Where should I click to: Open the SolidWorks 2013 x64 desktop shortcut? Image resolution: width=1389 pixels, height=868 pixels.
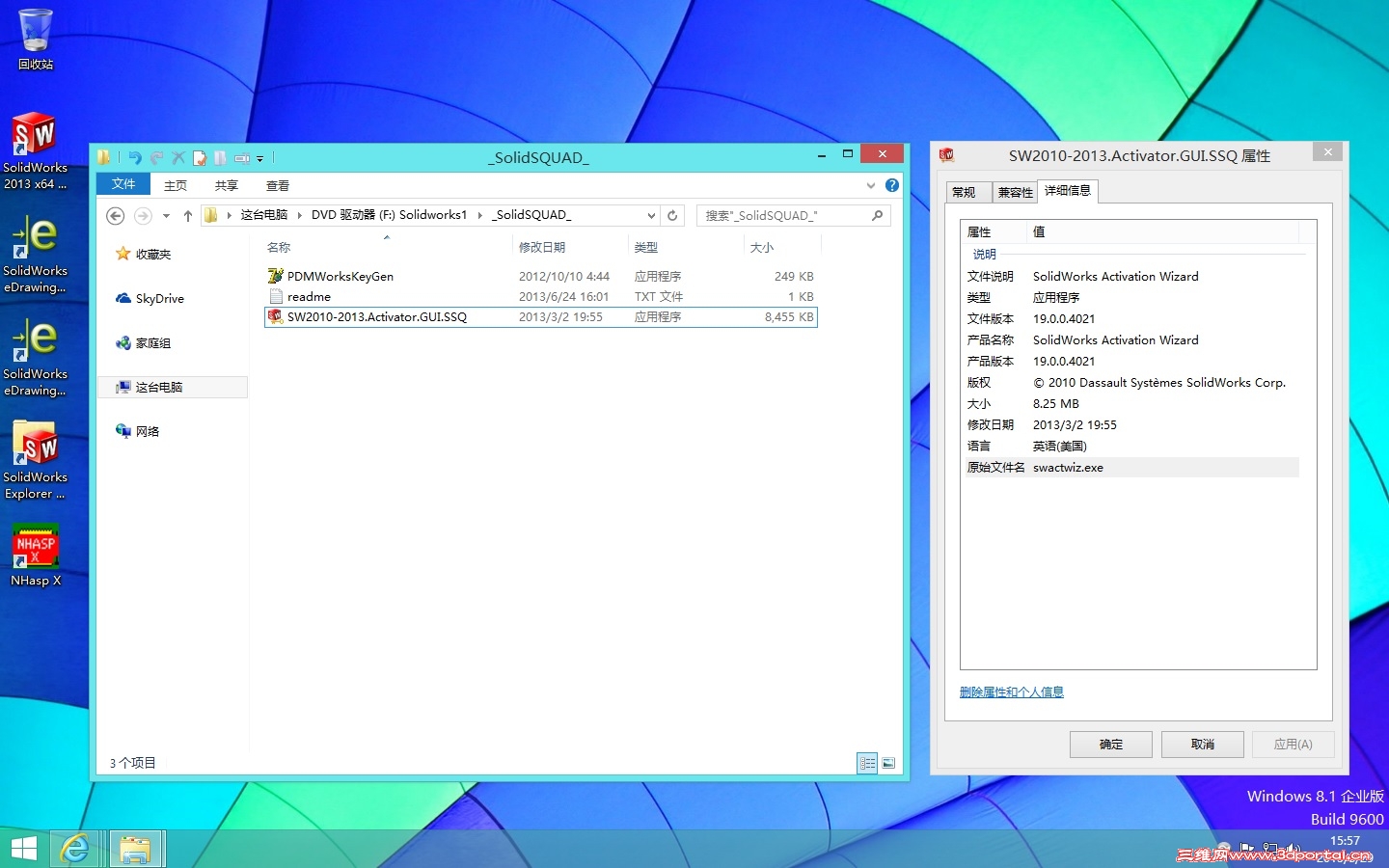point(35,151)
